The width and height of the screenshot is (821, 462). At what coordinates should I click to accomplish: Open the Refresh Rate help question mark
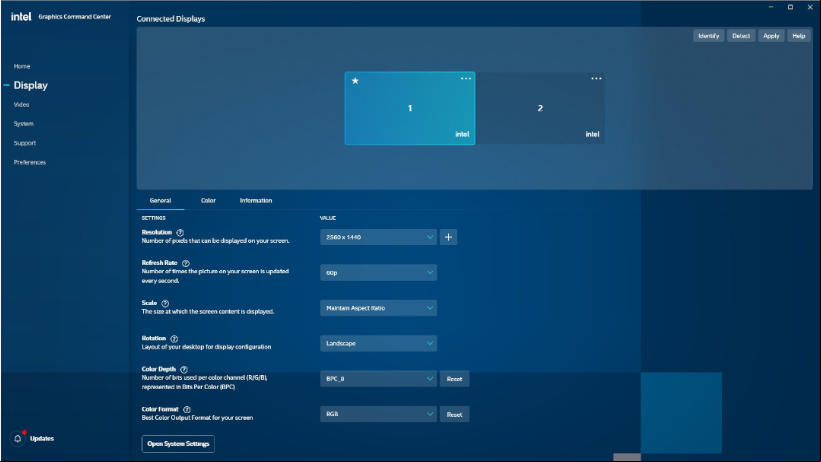[x=185, y=263]
